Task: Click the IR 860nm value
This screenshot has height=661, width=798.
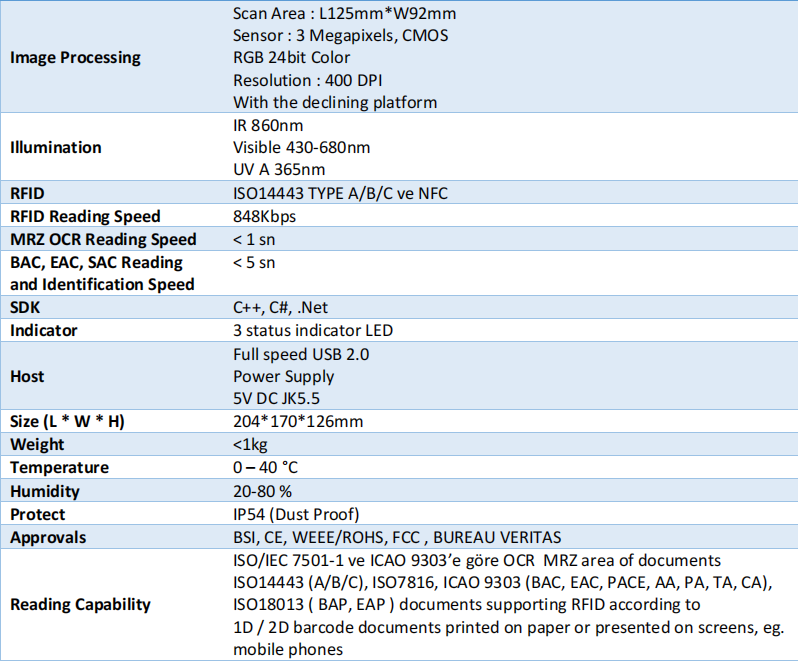Action: click(x=268, y=125)
